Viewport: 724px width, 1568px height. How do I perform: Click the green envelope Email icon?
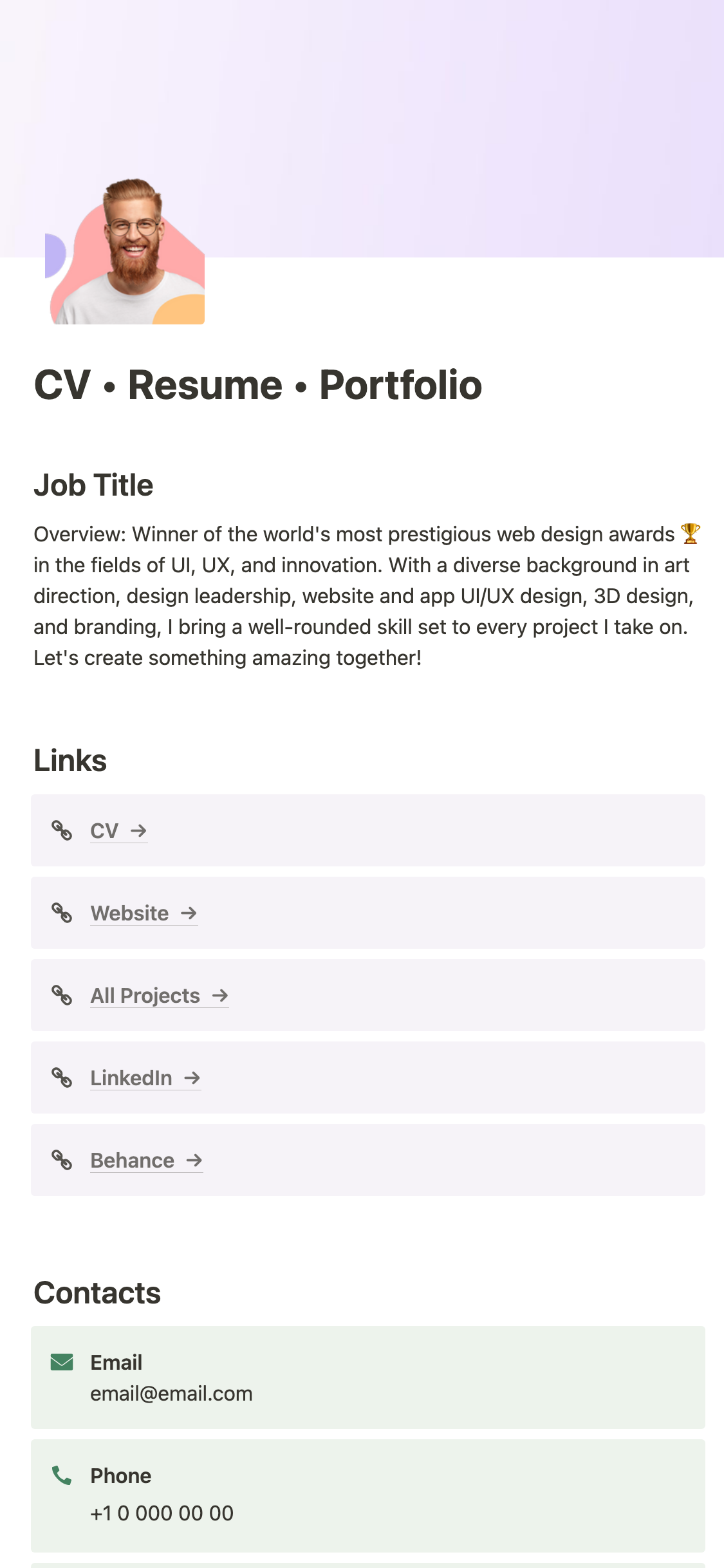[x=62, y=1362]
